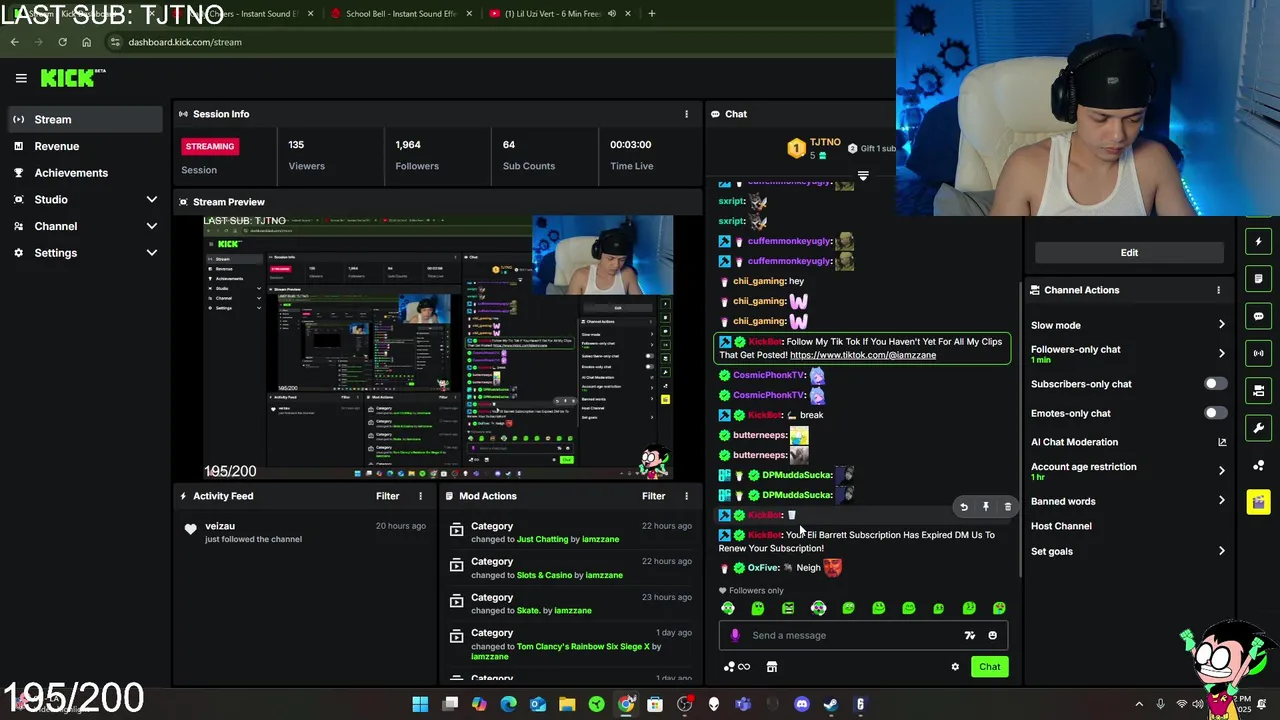Expand Slow mode options
This screenshot has width=1280, height=720.
point(1221,325)
